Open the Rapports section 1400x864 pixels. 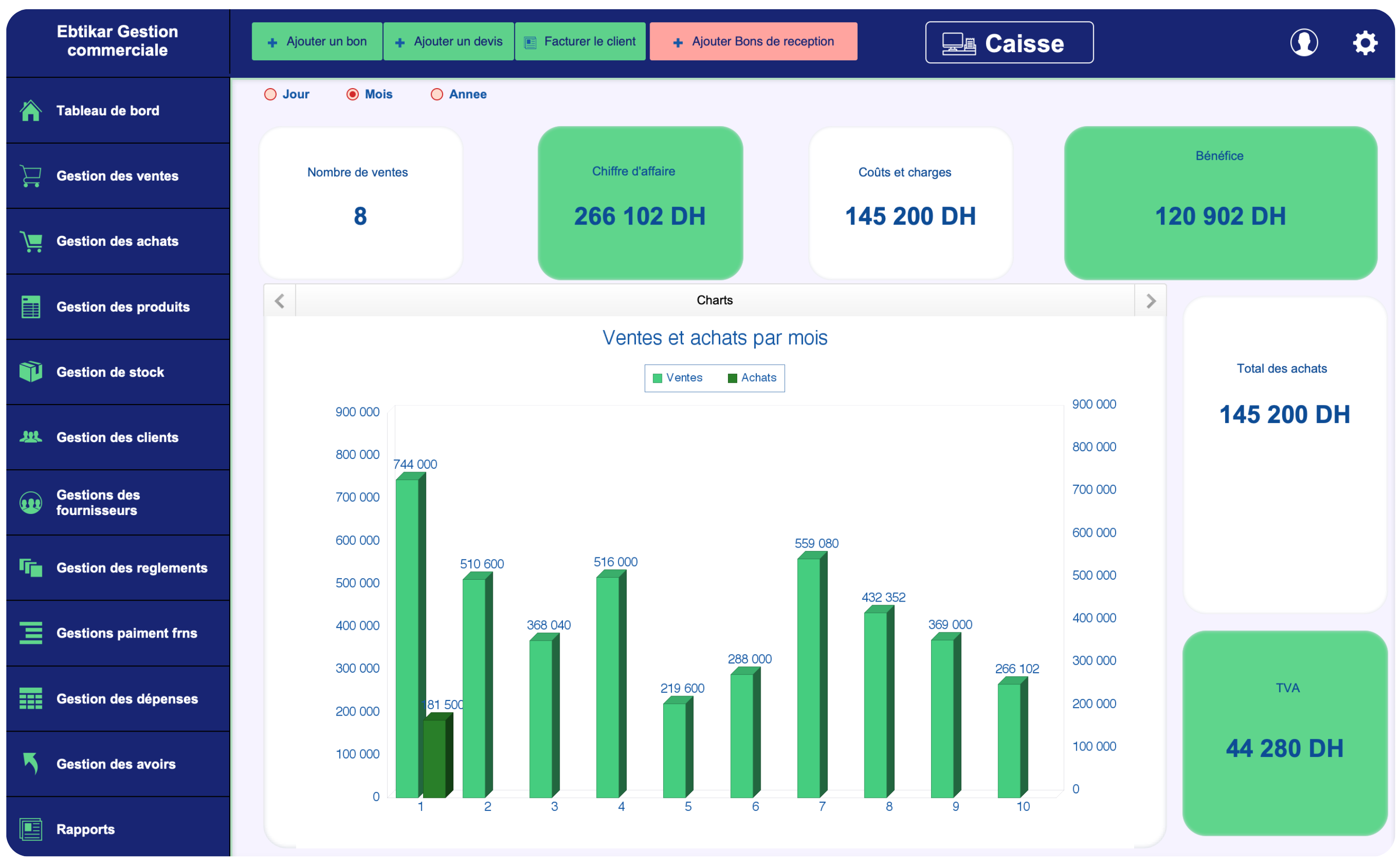(x=118, y=827)
